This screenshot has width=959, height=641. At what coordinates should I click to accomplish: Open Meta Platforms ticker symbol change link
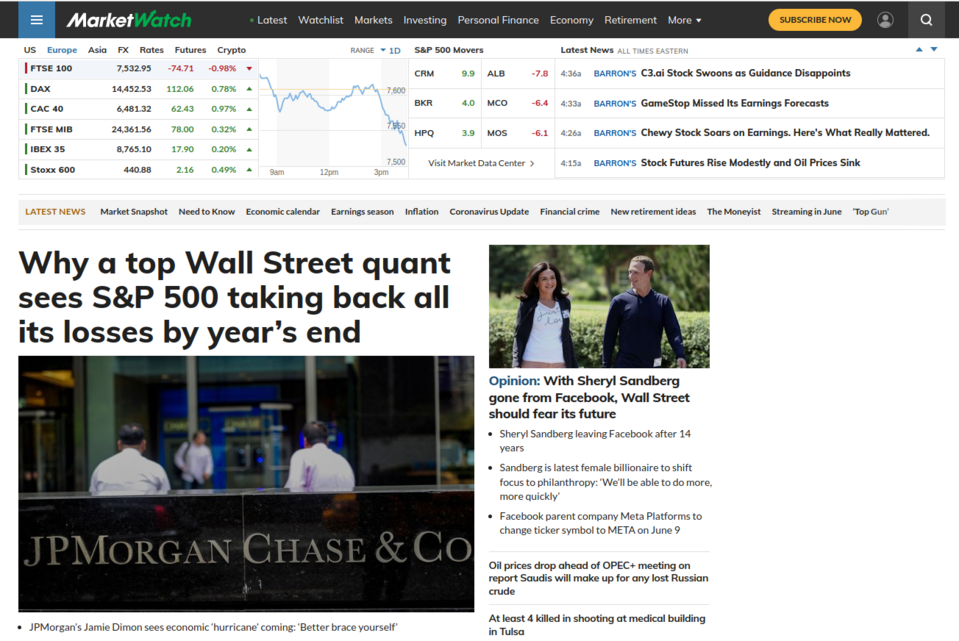point(601,523)
